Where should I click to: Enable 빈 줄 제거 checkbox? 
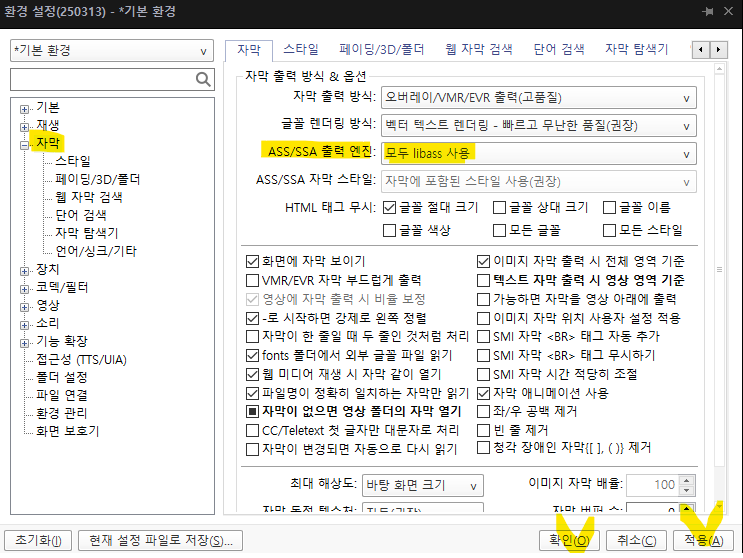pos(483,431)
